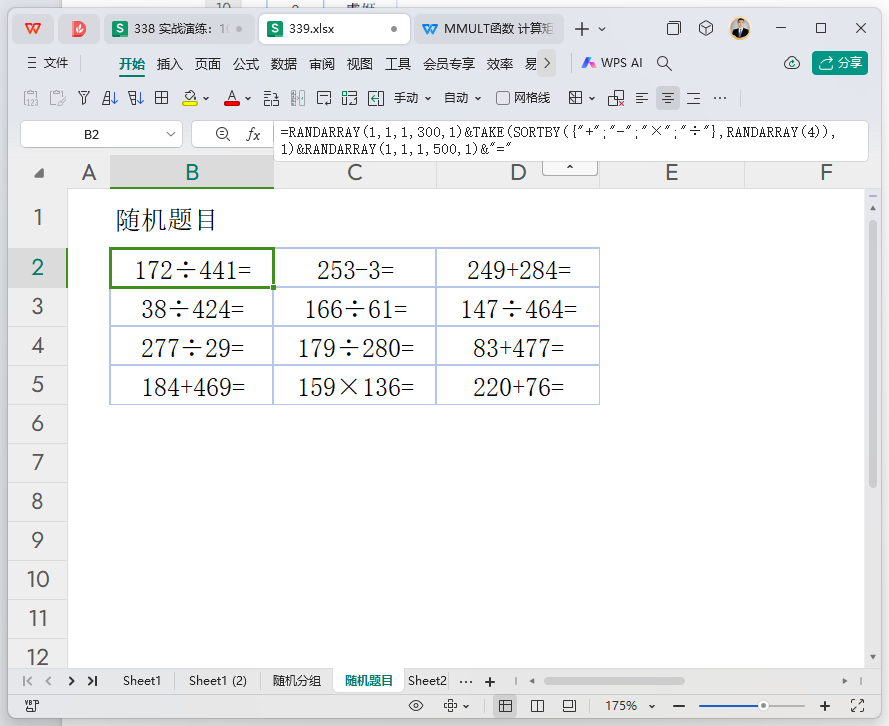This screenshot has height=726, width=889.
Task: Open the View (视图) tab
Action: pyautogui.click(x=360, y=64)
